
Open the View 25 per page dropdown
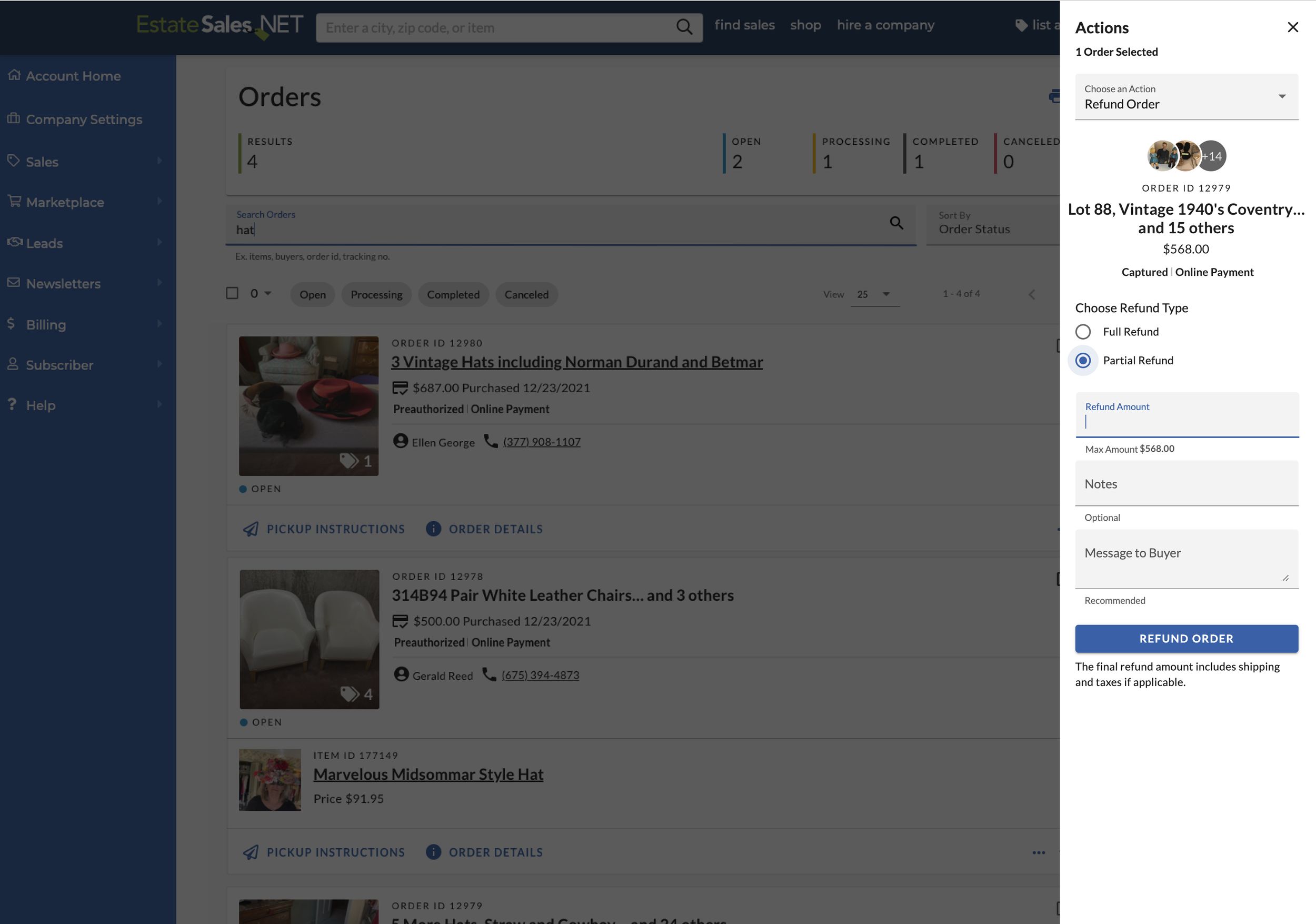875,295
